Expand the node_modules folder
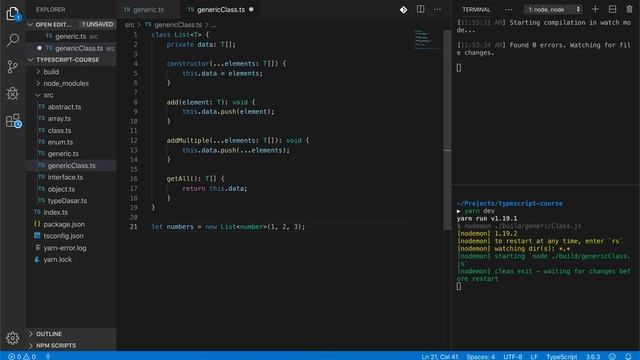Viewport: 640px width, 360px height. pyautogui.click(x=66, y=83)
